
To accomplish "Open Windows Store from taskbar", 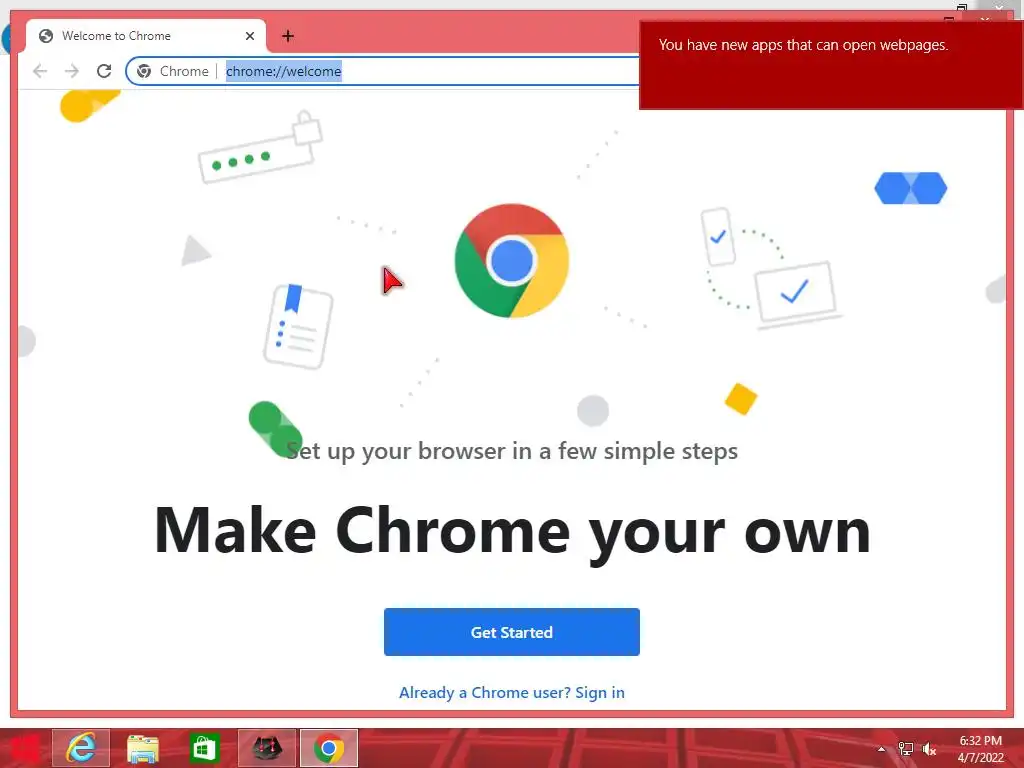I will [x=204, y=748].
